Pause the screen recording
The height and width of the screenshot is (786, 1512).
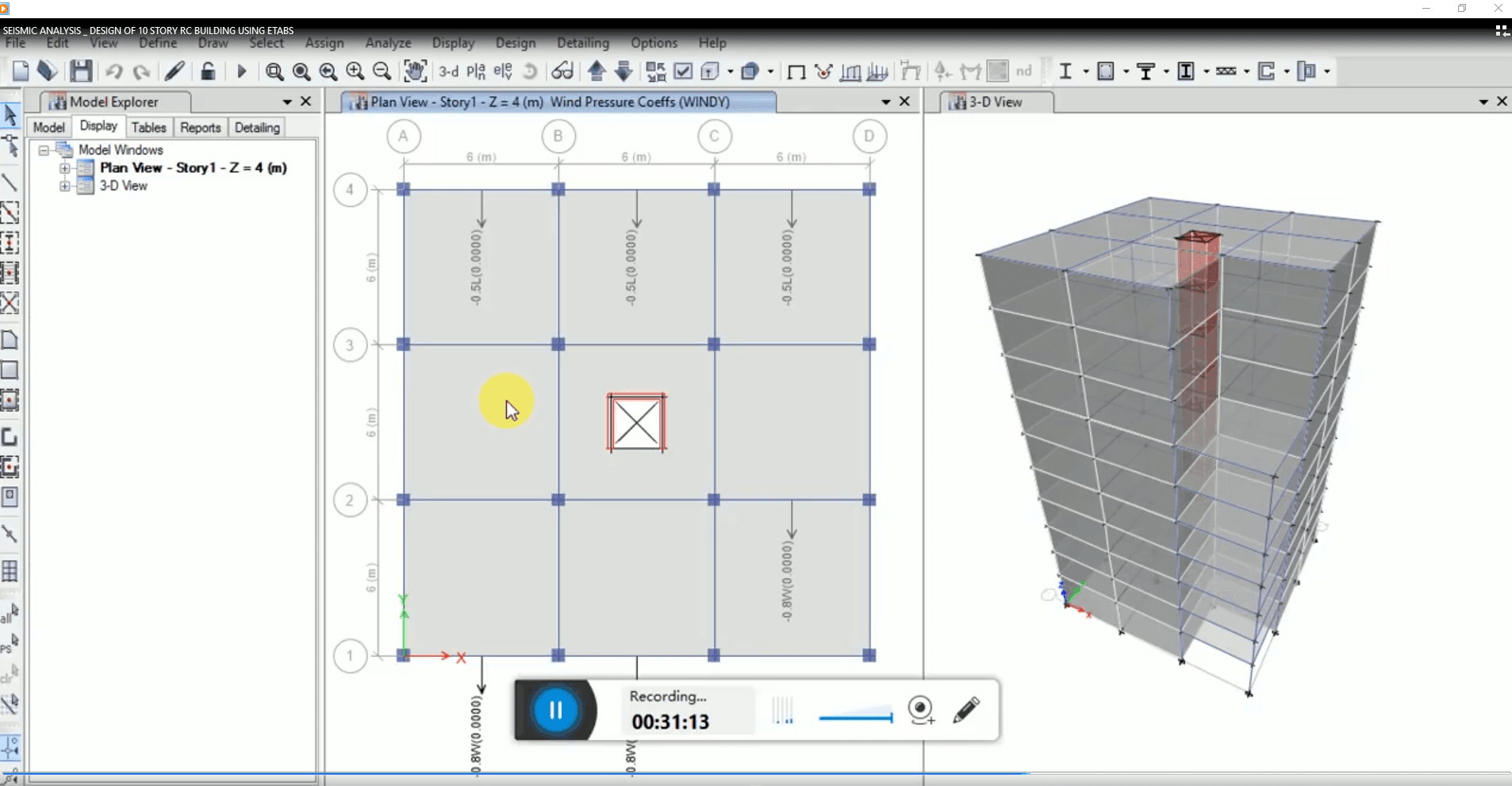(x=557, y=710)
